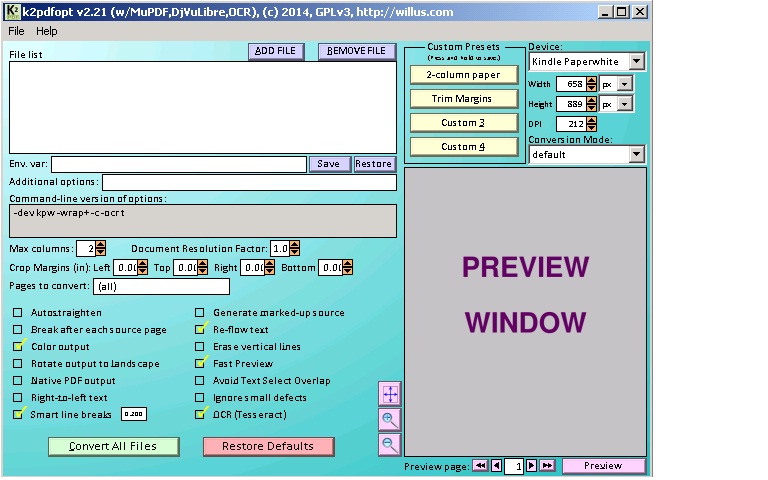This screenshot has width=768, height=480.
Task: Open the Help menu
Action: pos(47,31)
